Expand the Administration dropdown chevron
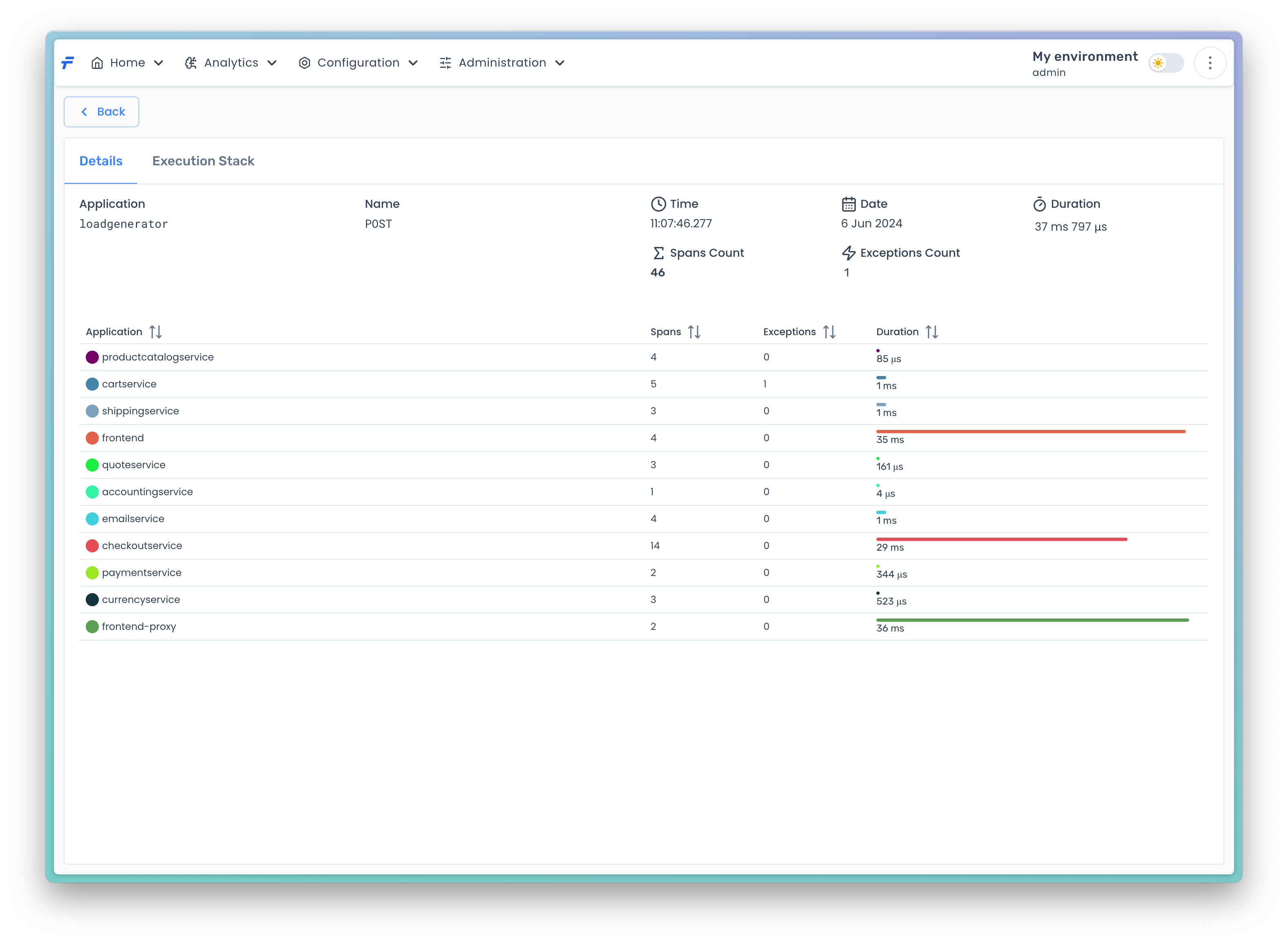The image size is (1288, 943). click(560, 63)
